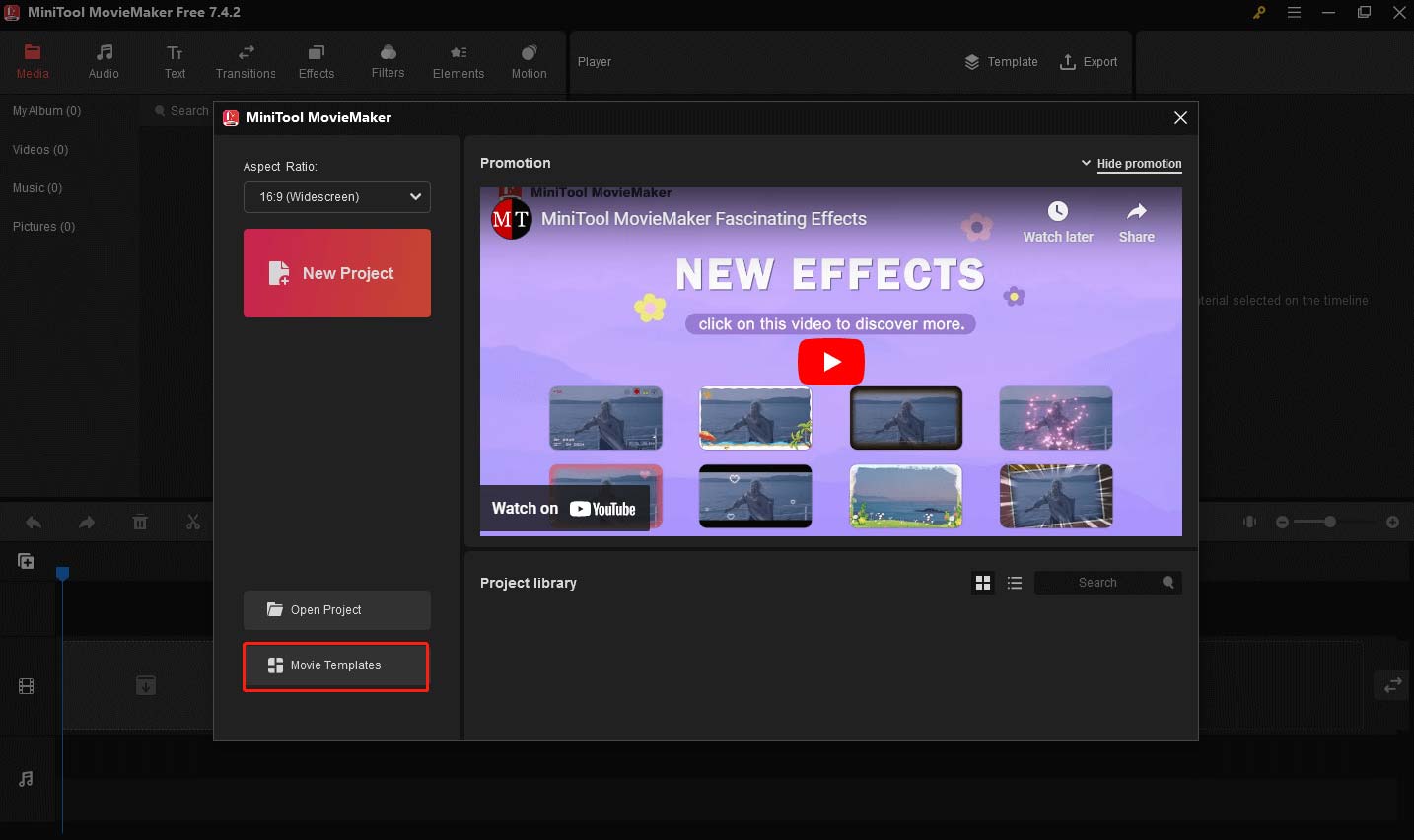Screen dimensions: 1414x840
Task: Click the audio waveform icon near the zoom slider
Action: [x=1249, y=522]
